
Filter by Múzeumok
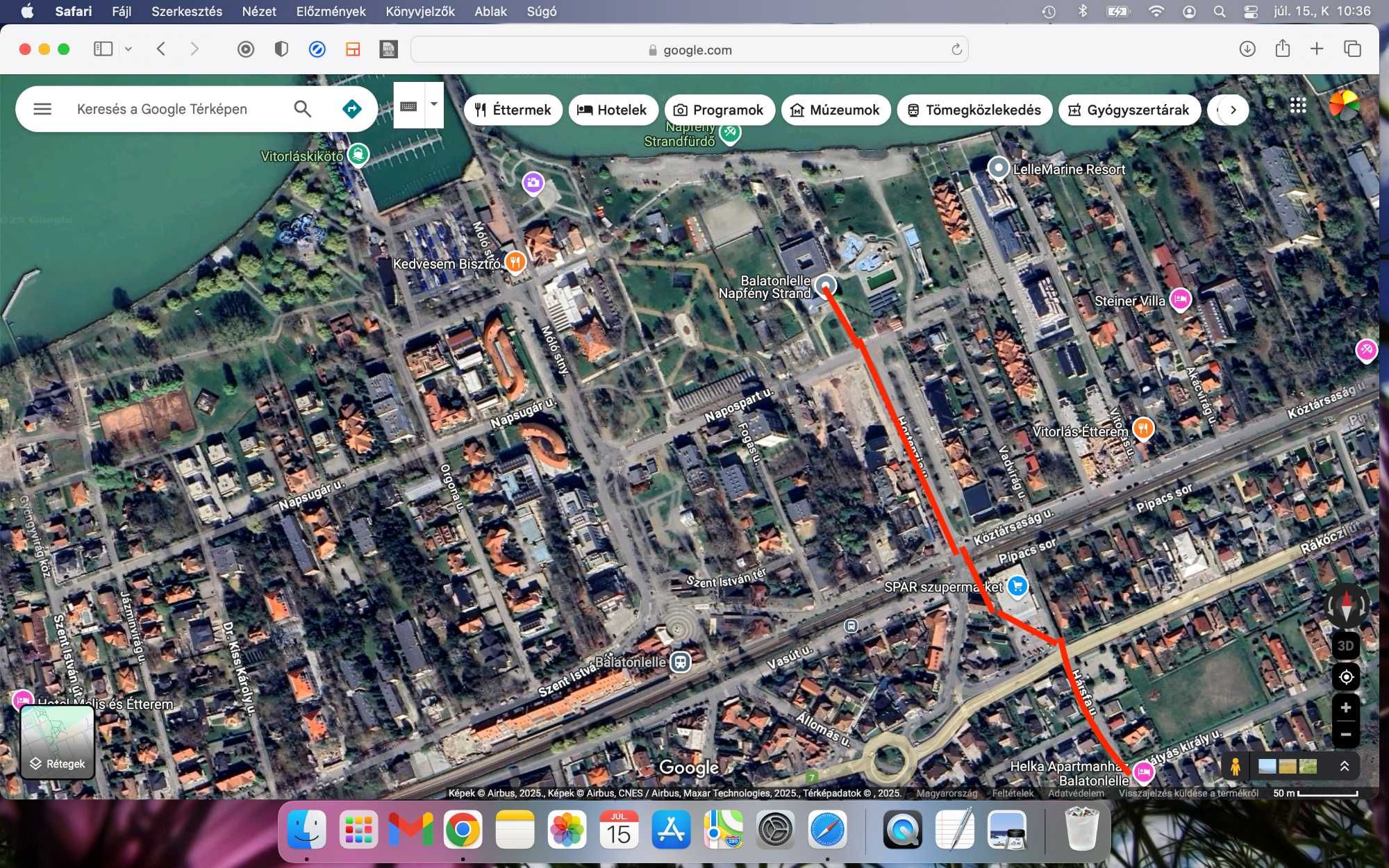click(x=835, y=110)
